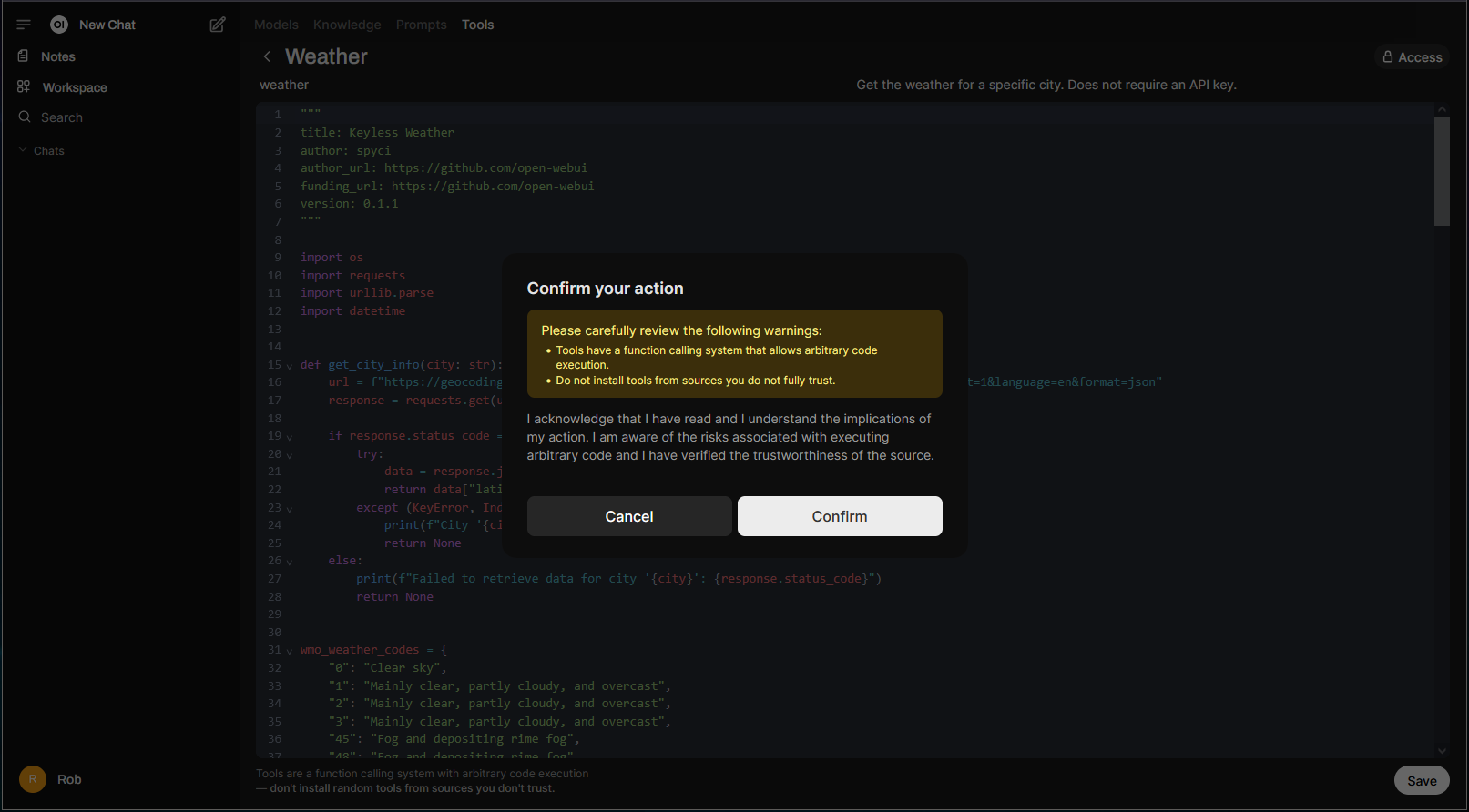Click the code editor scrollbar thumb

(1442, 171)
